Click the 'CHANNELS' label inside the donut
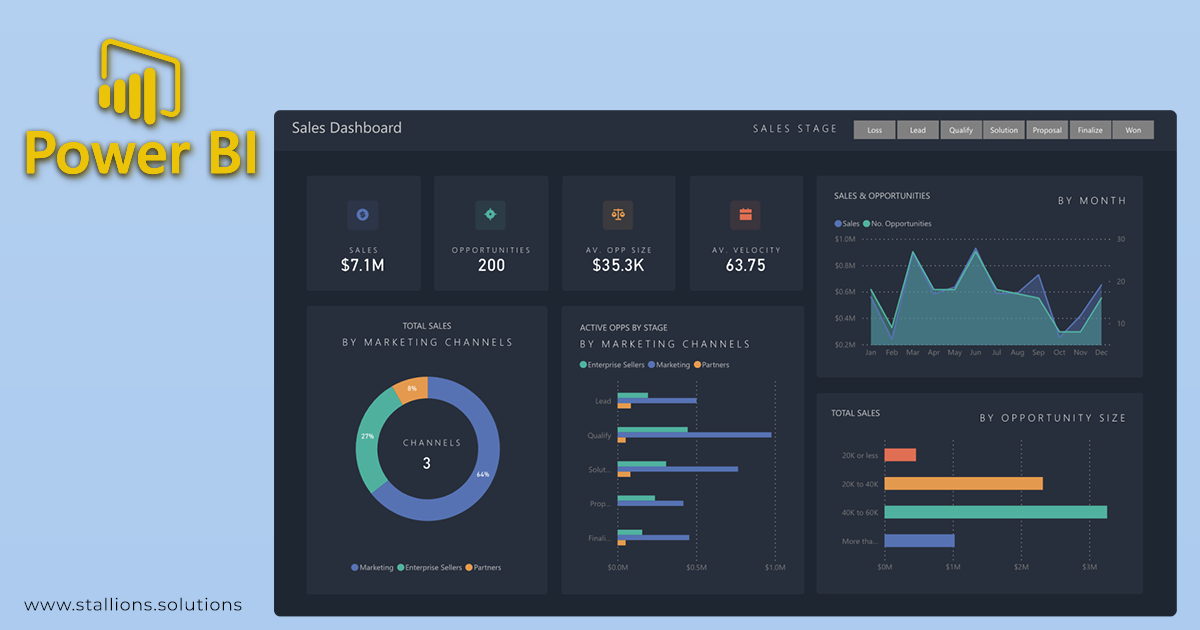The height and width of the screenshot is (630, 1200). (x=432, y=442)
